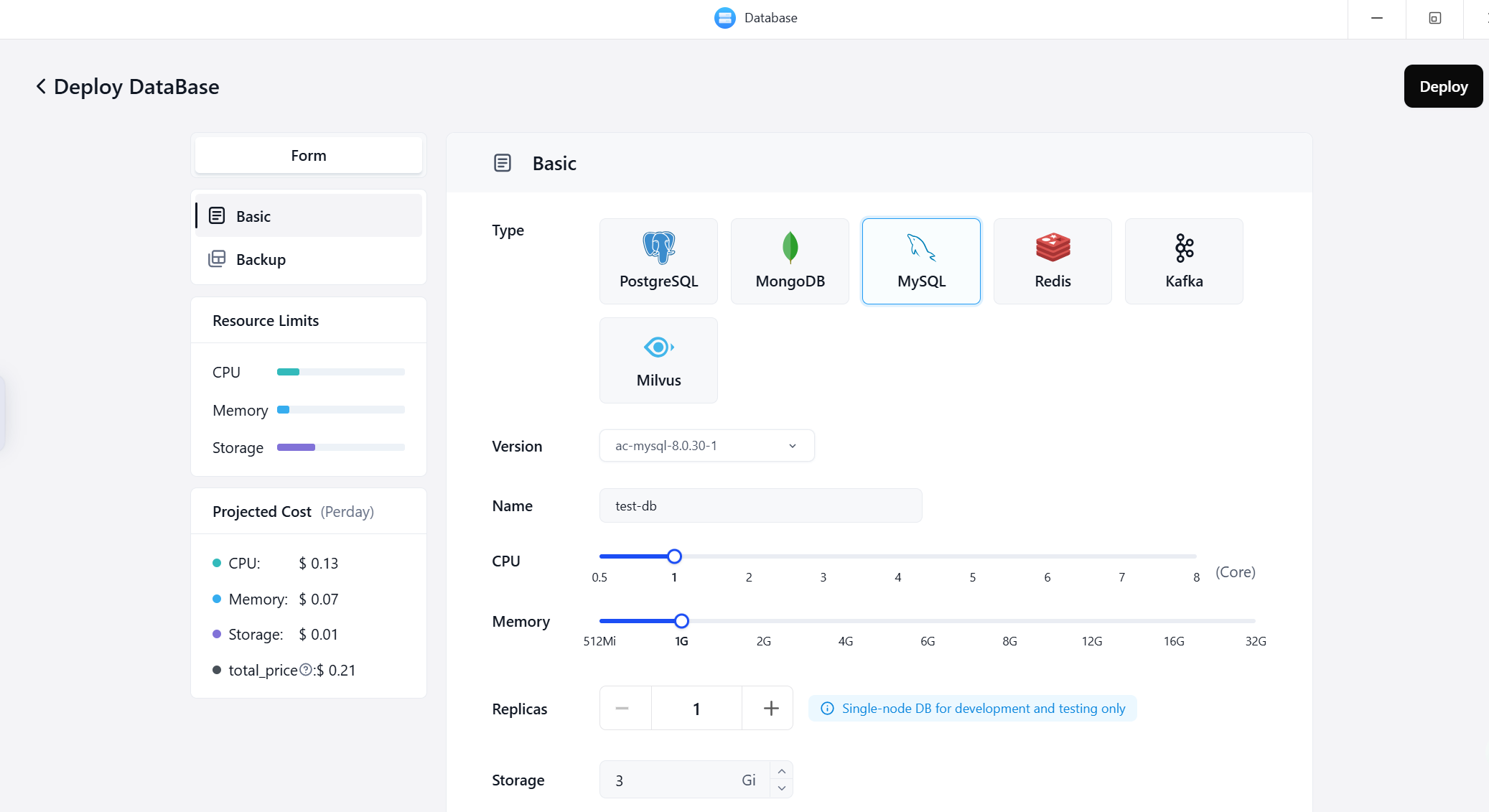This screenshot has width=1489, height=812.
Task: Click the CPU cost $ 0.13
Action: [x=319, y=564]
